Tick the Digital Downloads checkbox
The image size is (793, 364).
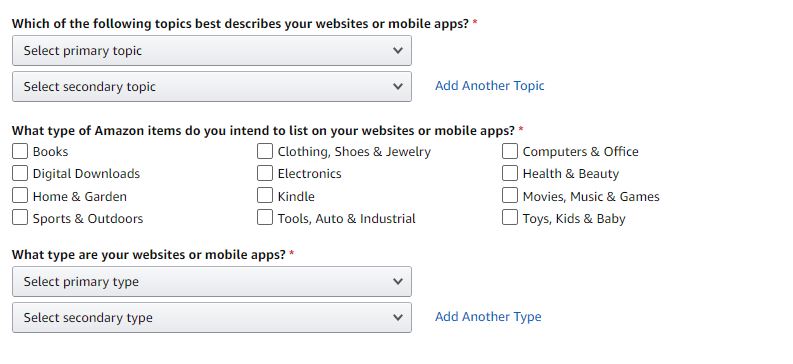pos(20,173)
